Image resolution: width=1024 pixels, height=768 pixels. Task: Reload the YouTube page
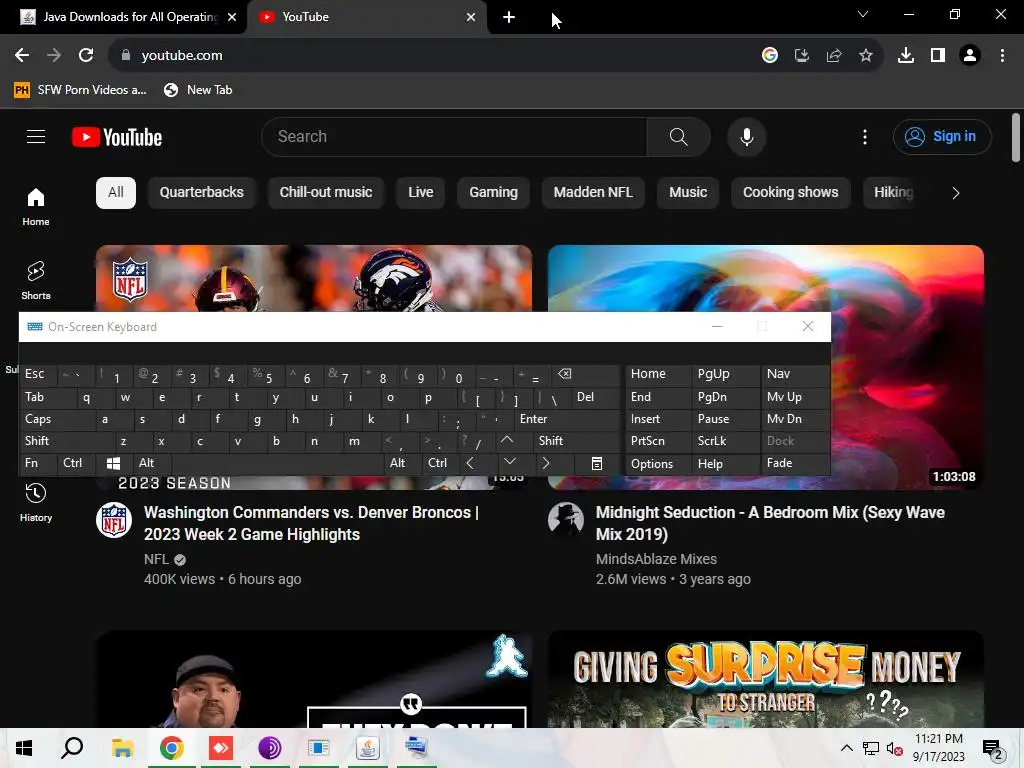point(86,56)
